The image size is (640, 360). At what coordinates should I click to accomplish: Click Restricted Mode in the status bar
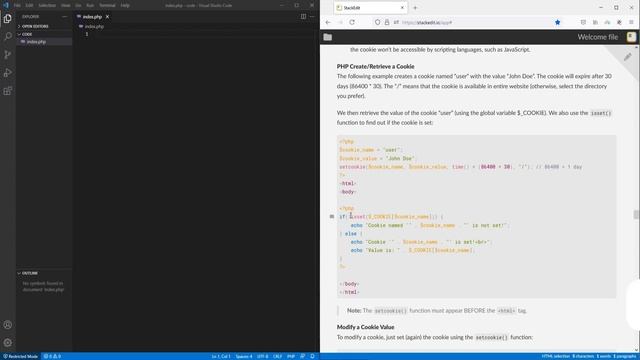click(20, 356)
